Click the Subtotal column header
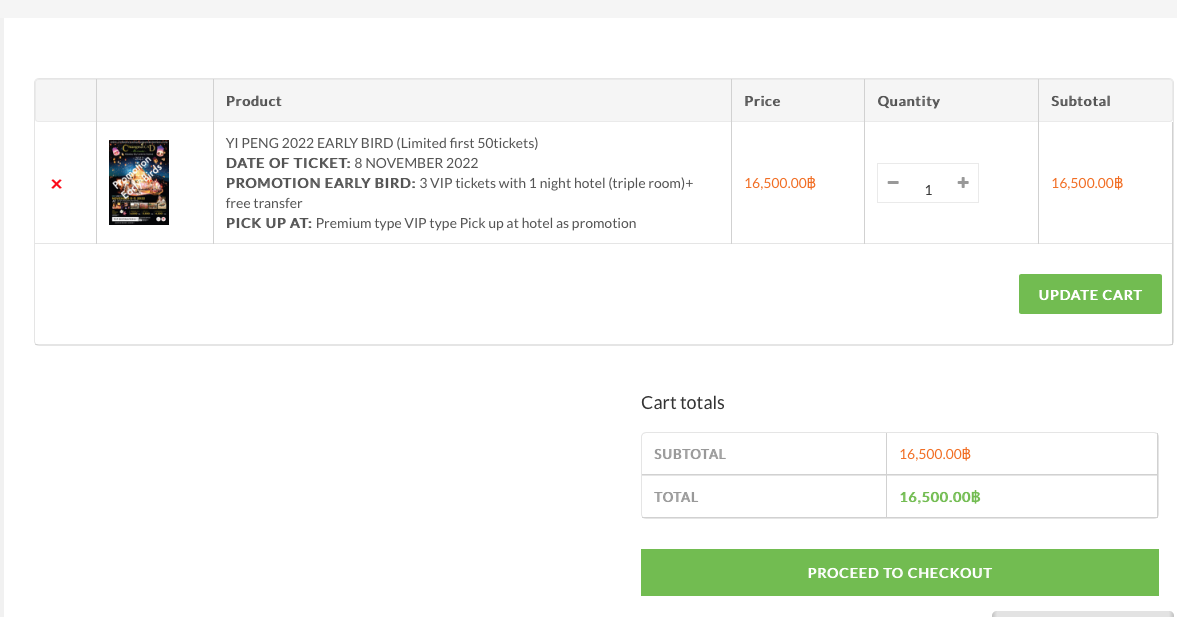Viewport: 1177px width, 617px height. [1081, 100]
